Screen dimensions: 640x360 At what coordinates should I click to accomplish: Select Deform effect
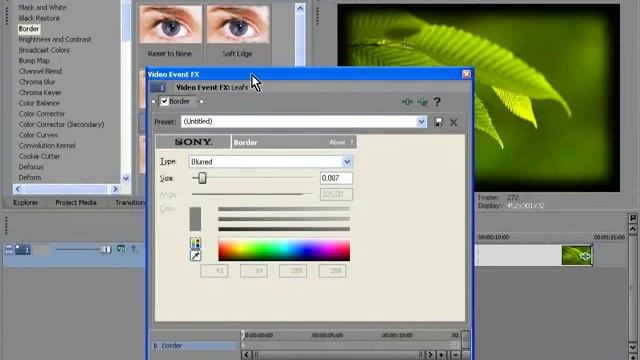pyautogui.click(x=30, y=178)
